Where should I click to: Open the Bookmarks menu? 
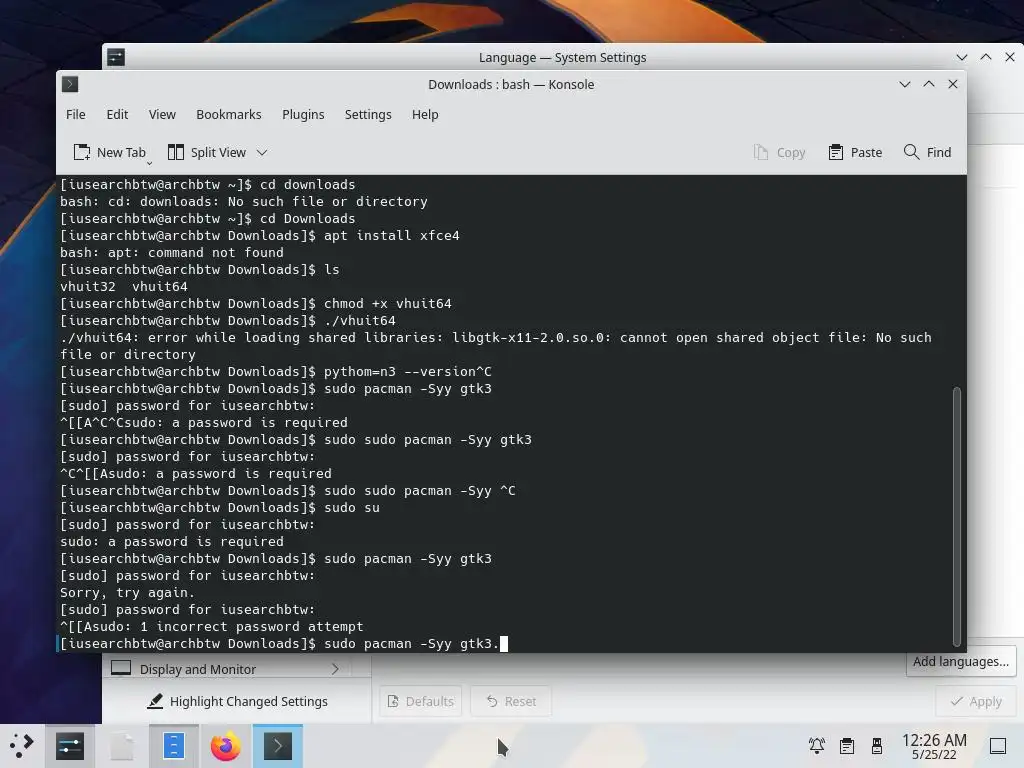[229, 114]
